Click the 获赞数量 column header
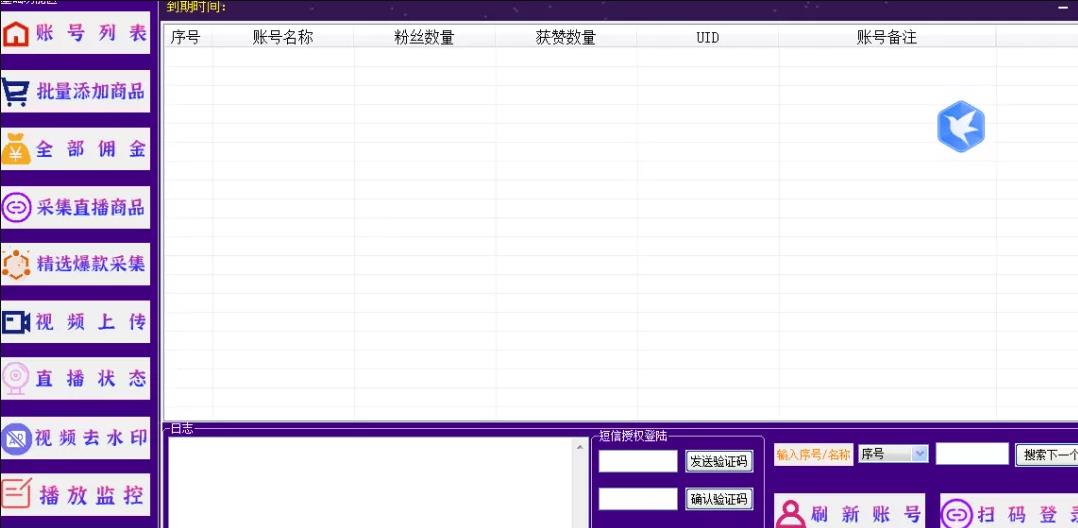1078x528 pixels. [x=566, y=38]
